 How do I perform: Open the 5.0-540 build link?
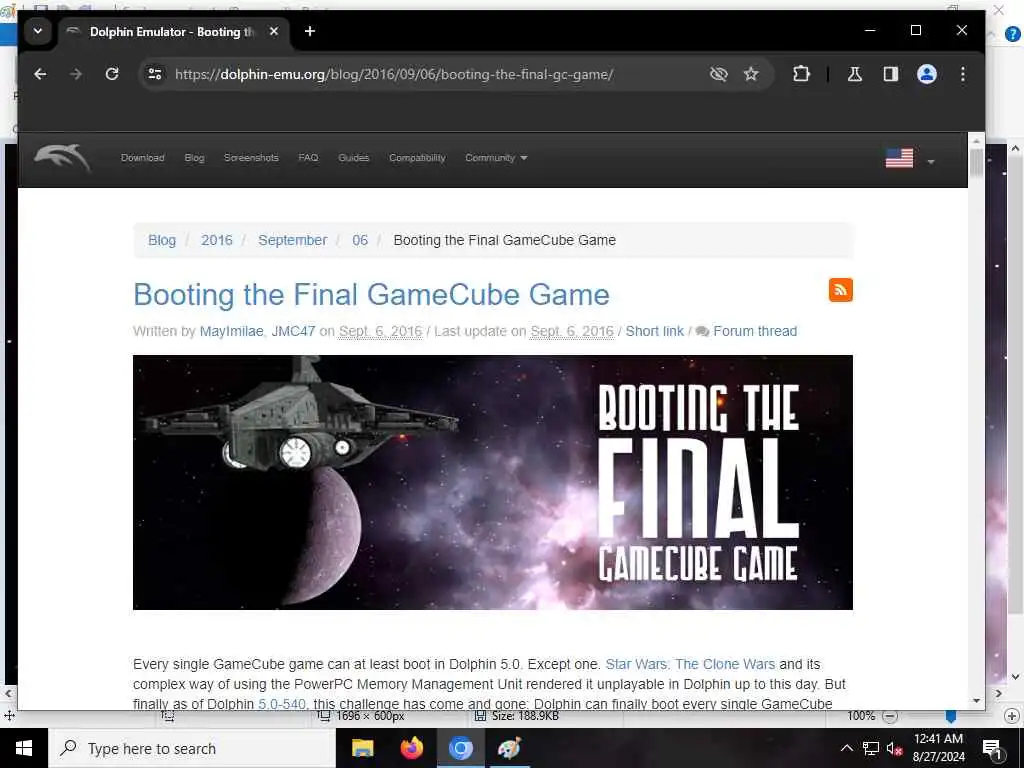click(x=281, y=704)
